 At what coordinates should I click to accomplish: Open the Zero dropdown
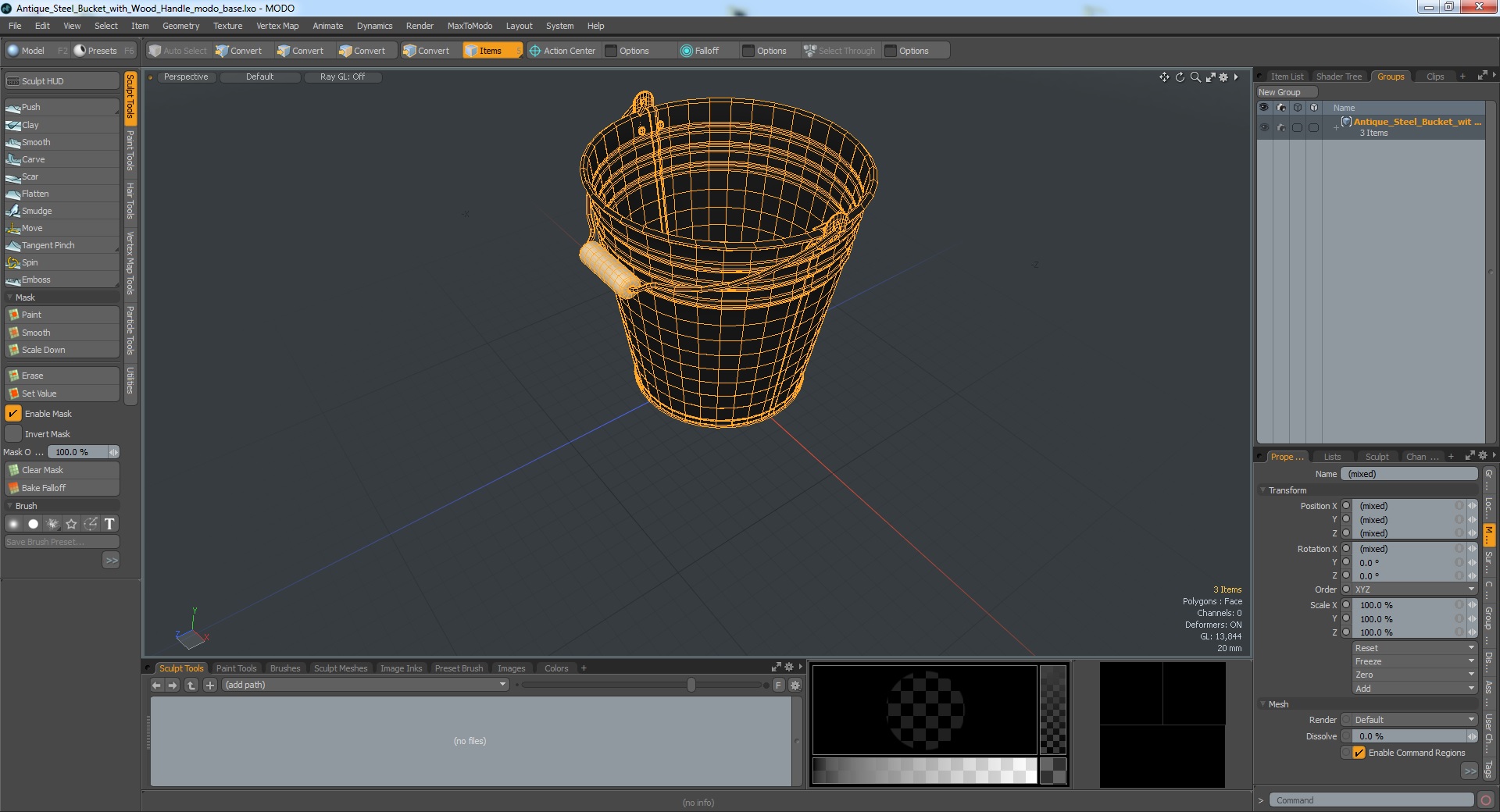[1414, 675]
